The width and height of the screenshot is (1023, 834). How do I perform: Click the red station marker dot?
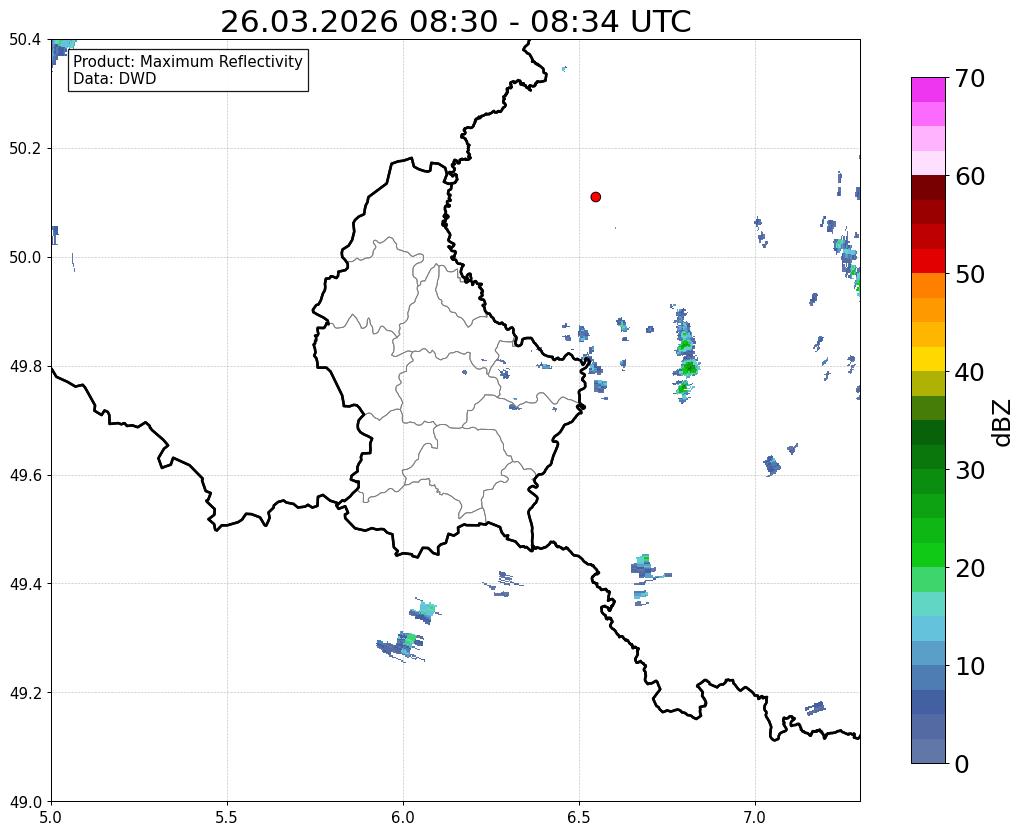595,197
